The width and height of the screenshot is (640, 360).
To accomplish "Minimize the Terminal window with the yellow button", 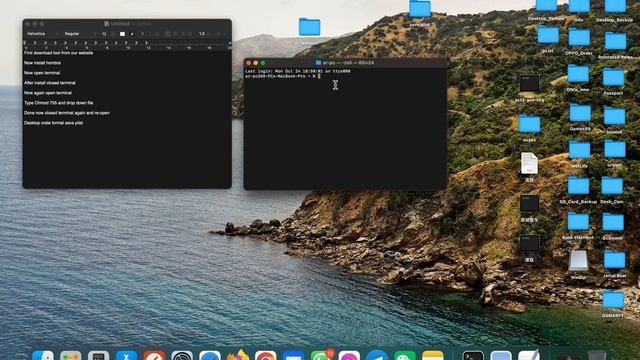I will click(x=256, y=63).
